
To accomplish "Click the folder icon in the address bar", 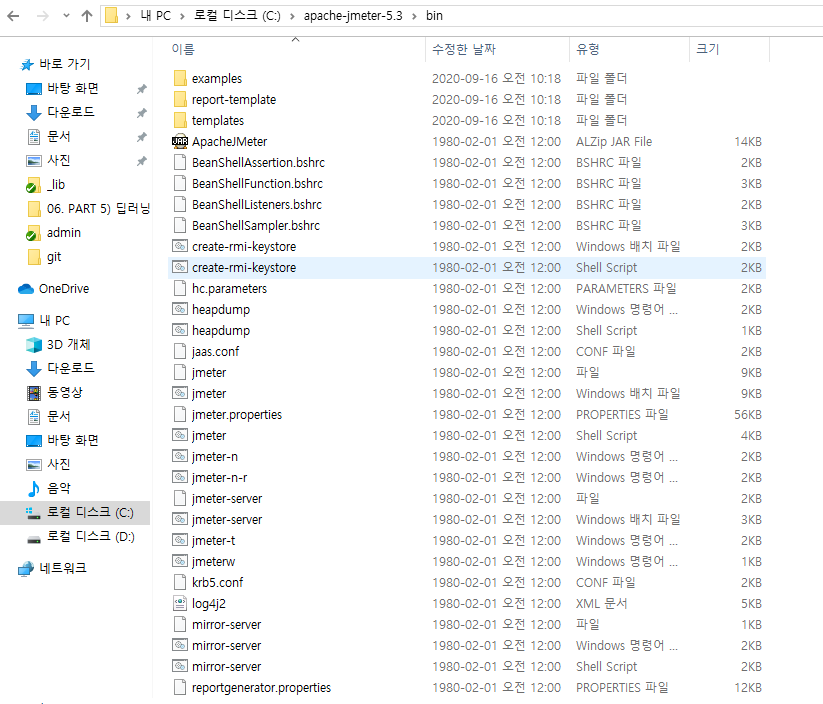I will [111, 15].
